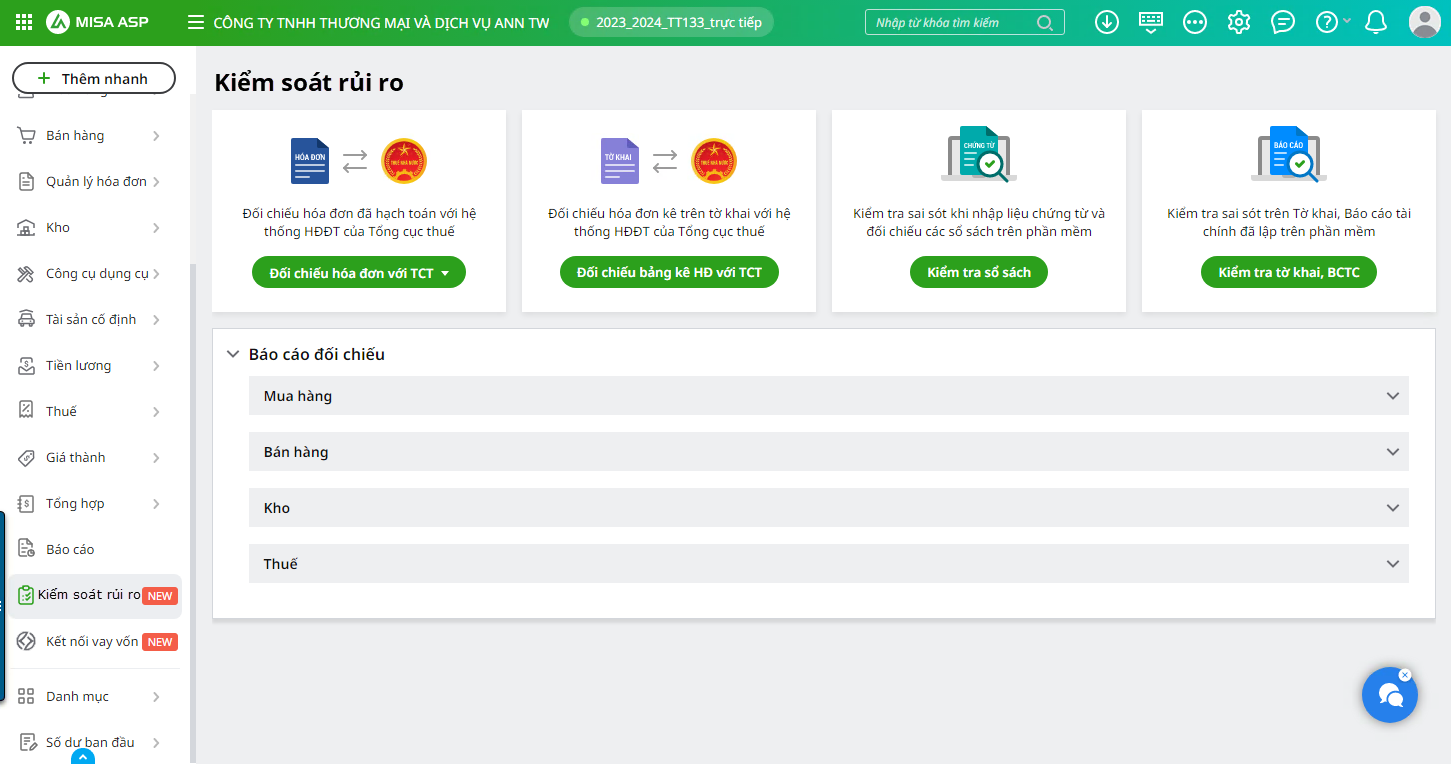Click the Báo cáo report icon
The width and height of the screenshot is (1451, 764).
[27, 549]
